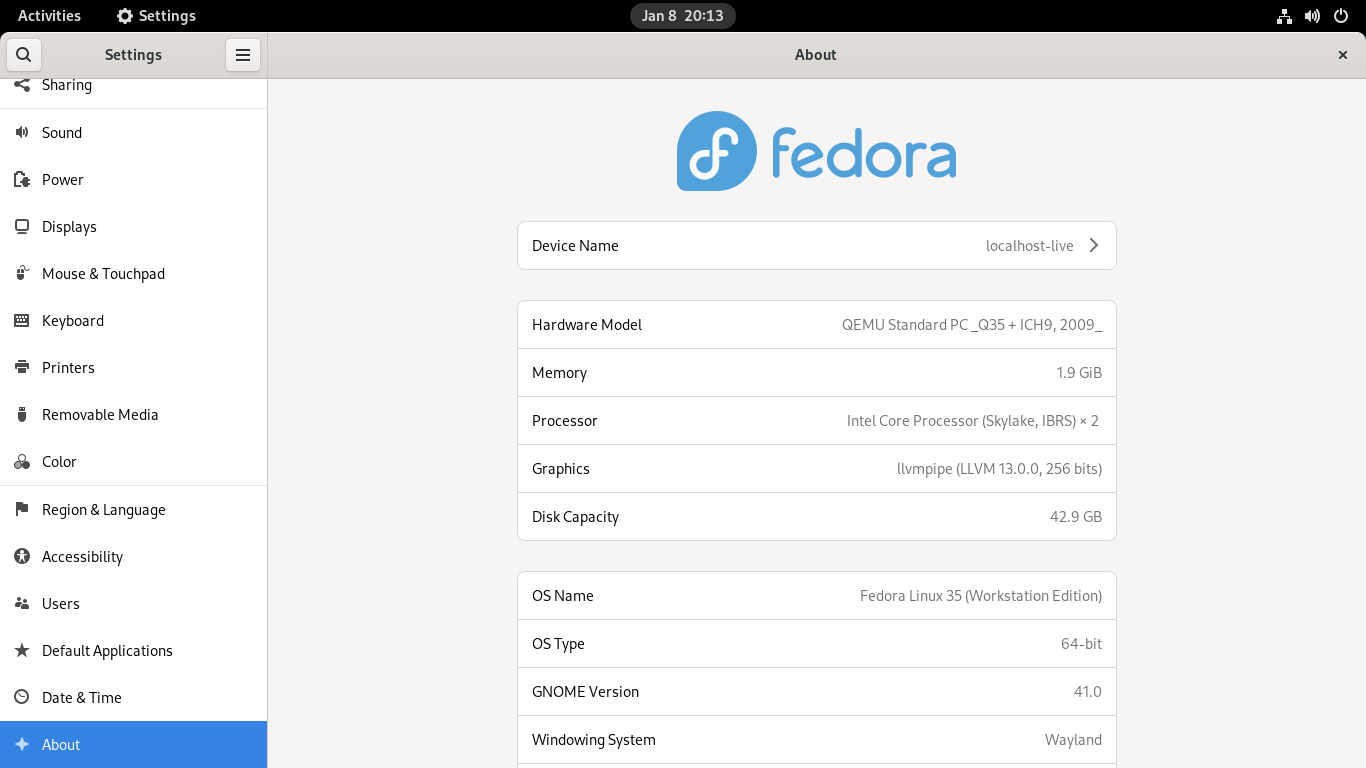Click the Fedora logo

coord(816,151)
